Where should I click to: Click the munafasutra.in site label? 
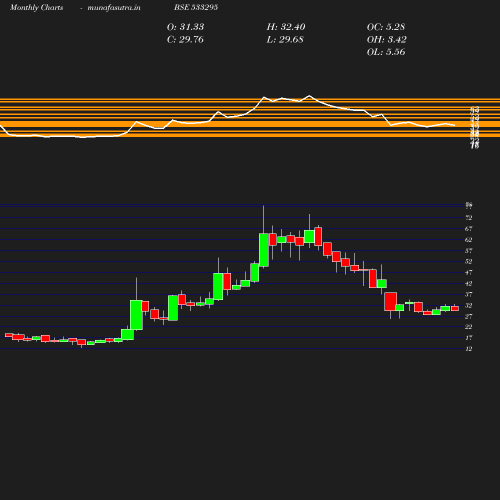click(114, 7)
